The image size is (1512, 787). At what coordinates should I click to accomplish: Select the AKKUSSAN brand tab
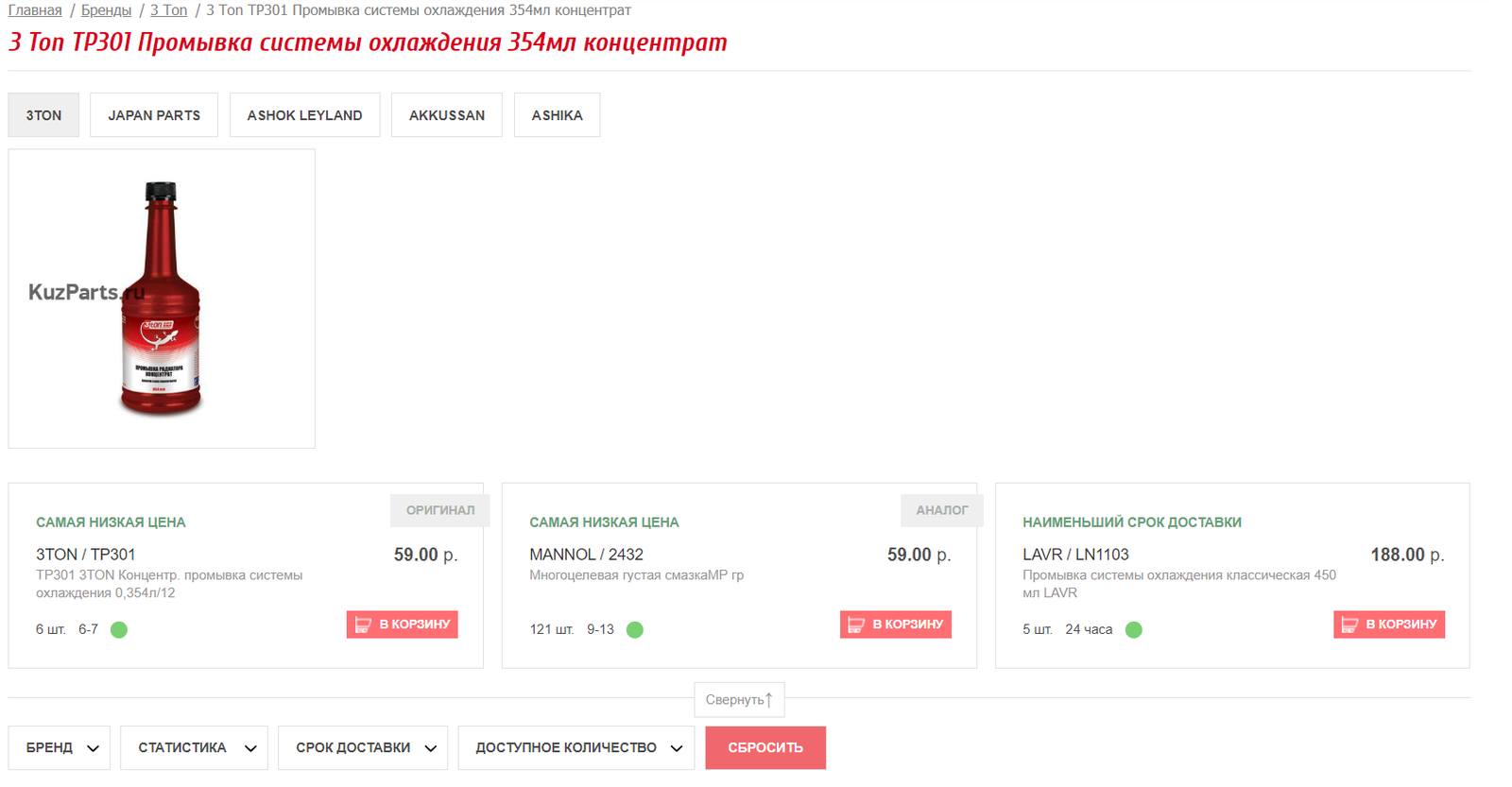[447, 115]
